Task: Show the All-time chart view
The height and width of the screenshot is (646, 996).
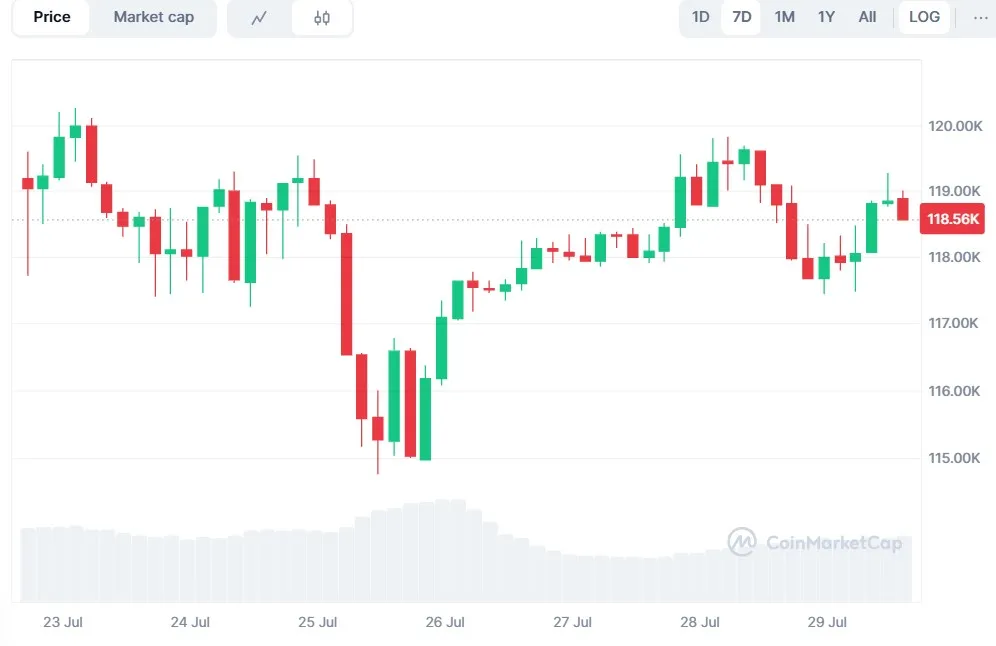Action: point(866,17)
